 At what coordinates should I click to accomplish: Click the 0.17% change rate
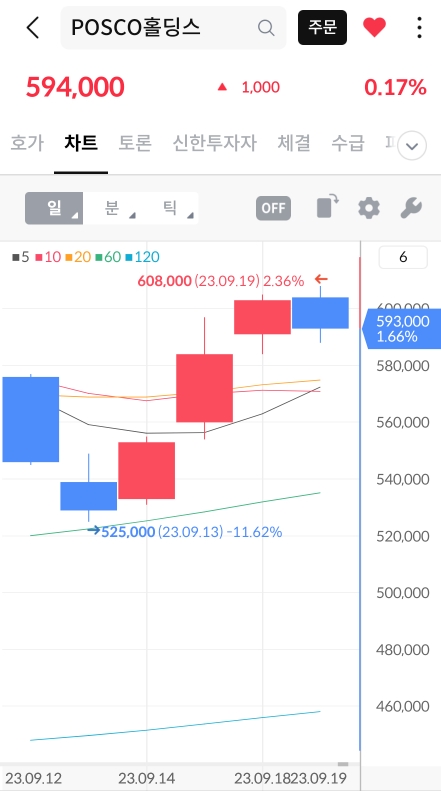395,87
